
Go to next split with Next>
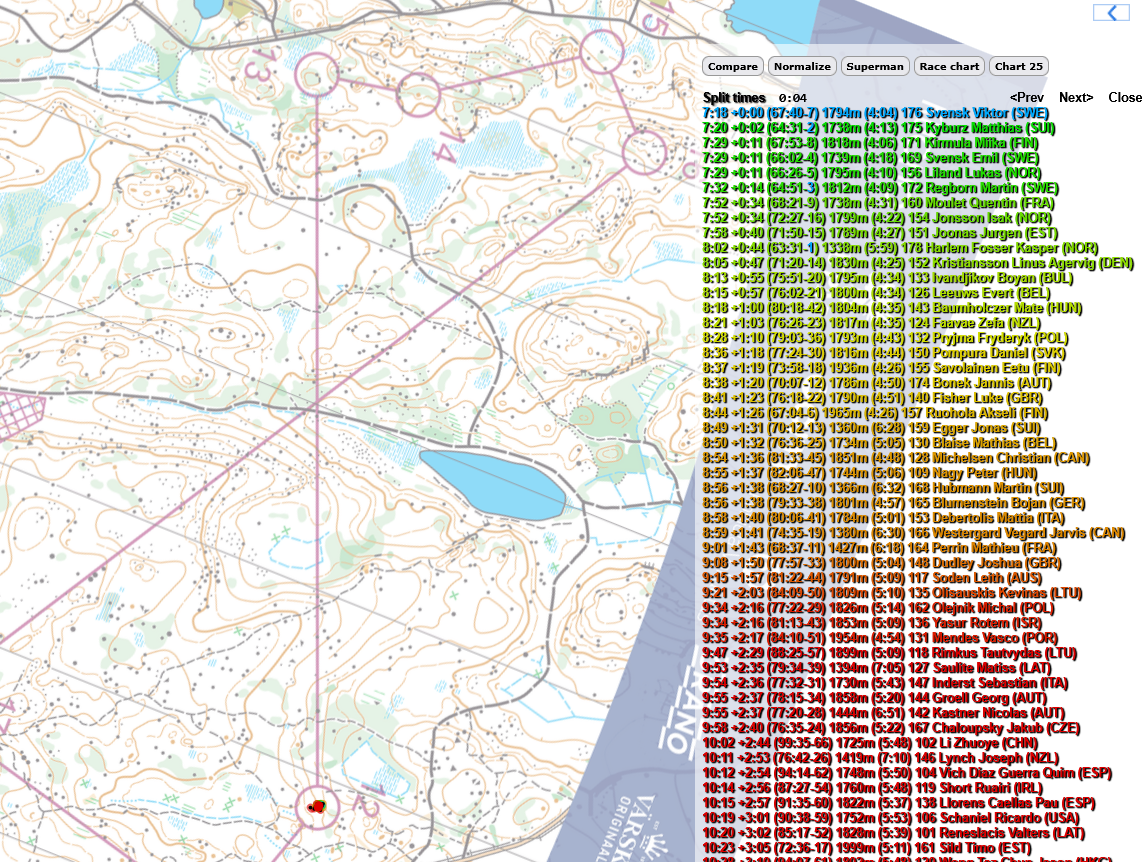pyautogui.click(x=1076, y=98)
